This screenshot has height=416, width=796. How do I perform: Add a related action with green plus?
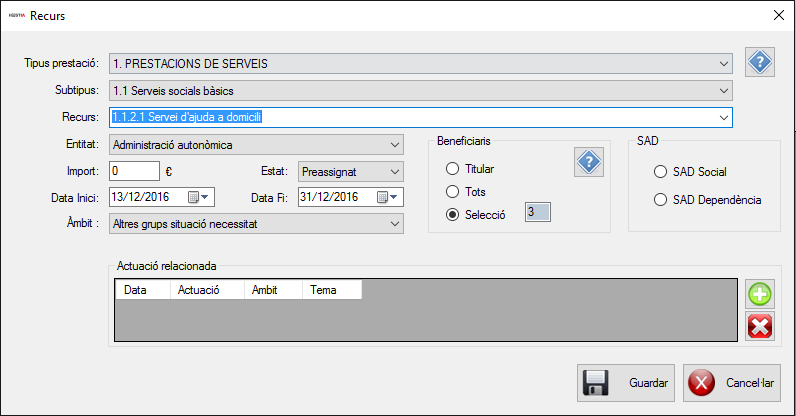click(x=760, y=294)
